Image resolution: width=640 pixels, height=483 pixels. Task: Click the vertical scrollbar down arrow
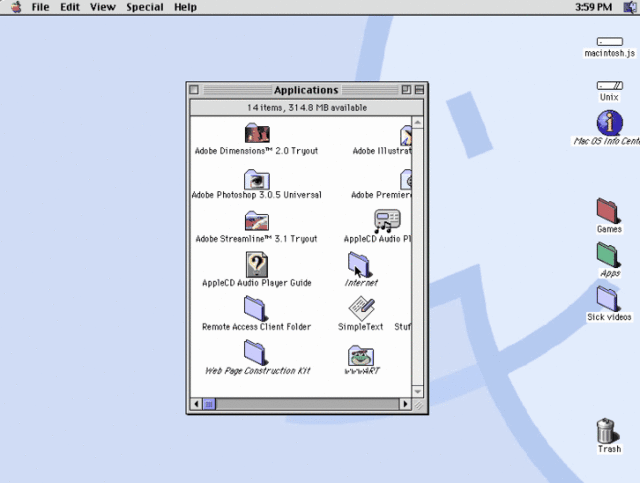[418, 392]
